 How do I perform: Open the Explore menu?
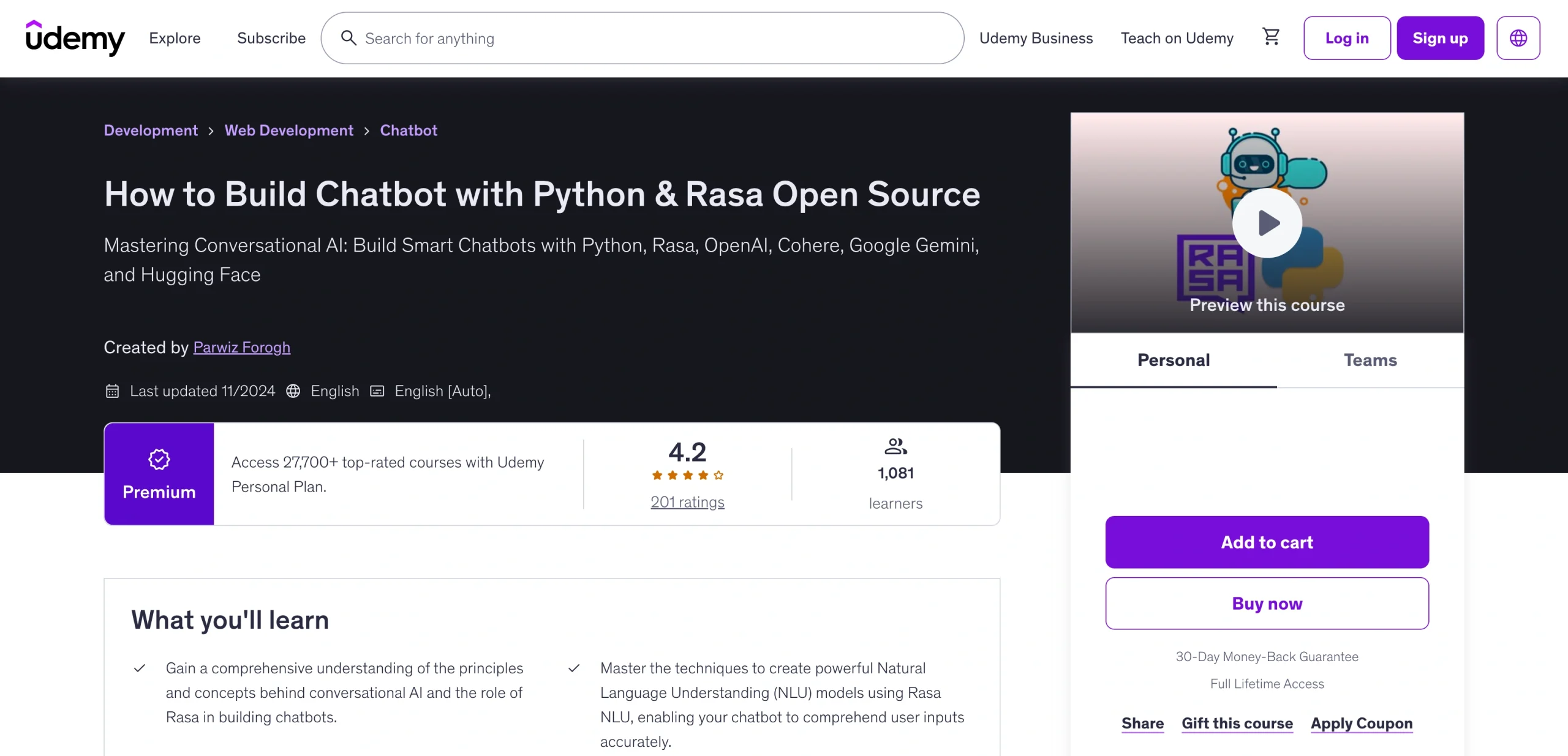tap(175, 38)
